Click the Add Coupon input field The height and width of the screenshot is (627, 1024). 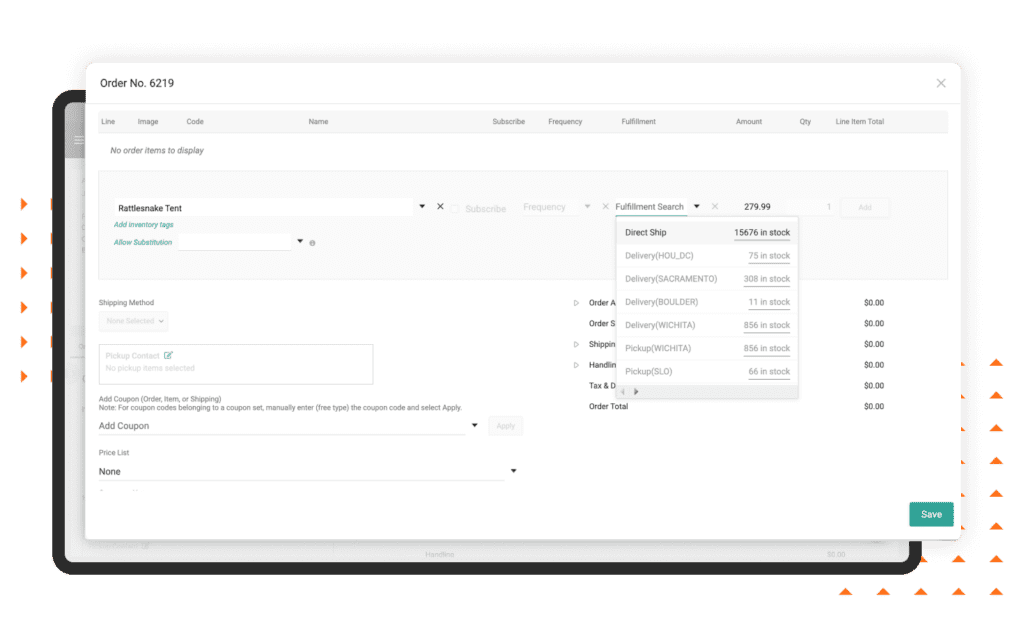tap(280, 426)
